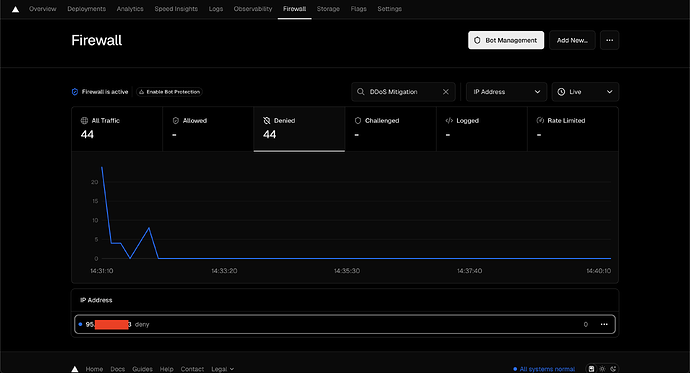Click the crossed shield icon on Denied
Image resolution: width=690 pixels, height=373 pixels.
click(x=267, y=121)
